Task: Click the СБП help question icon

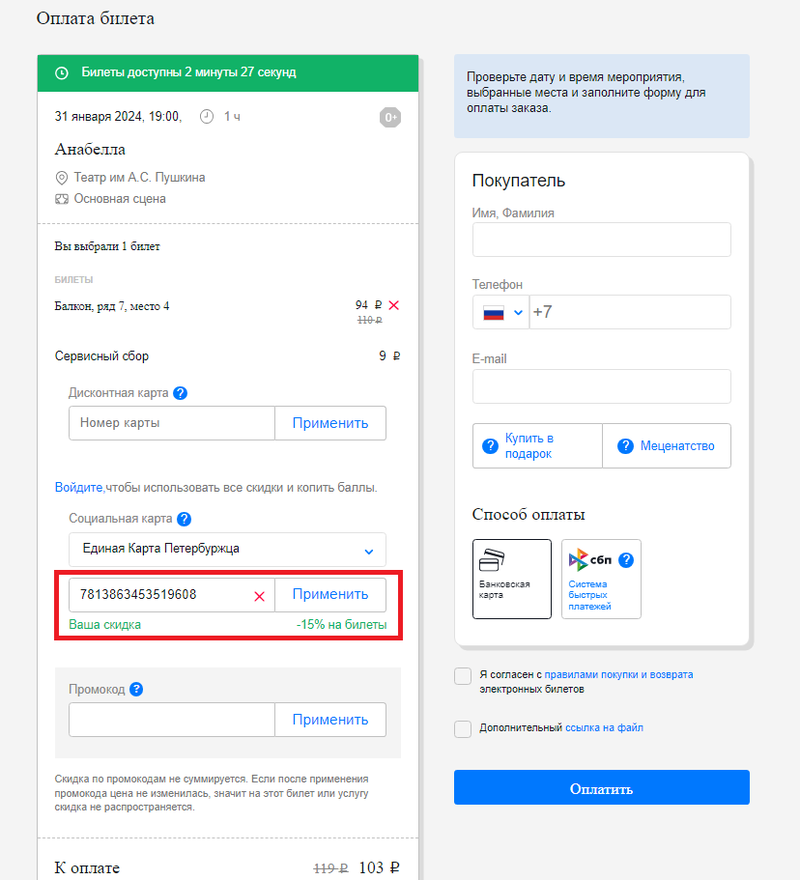Action: click(x=626, y=560)
